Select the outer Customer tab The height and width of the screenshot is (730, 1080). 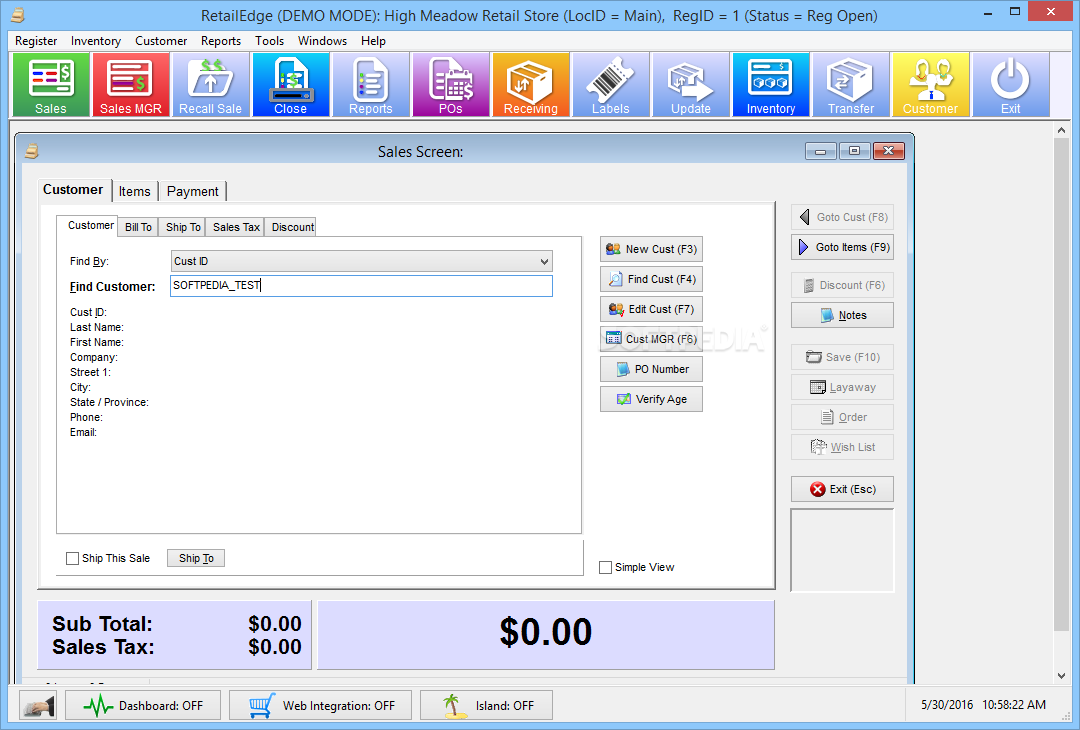coord(73,189)
